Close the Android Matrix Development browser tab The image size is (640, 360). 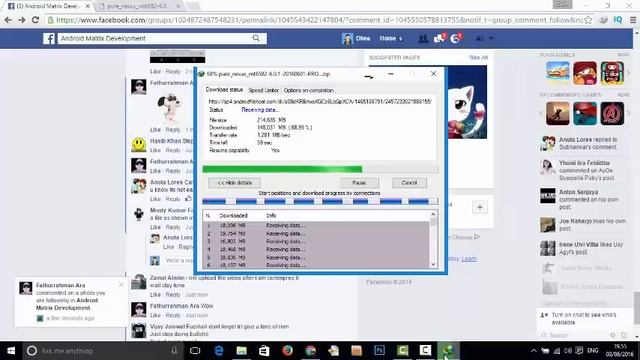pyautogui.click(x=87, y=6)
